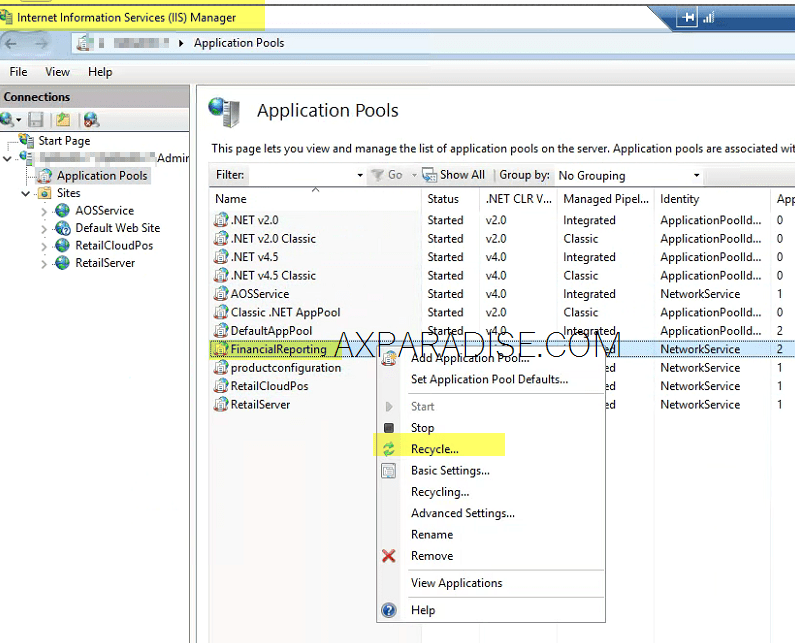
Task: Click the blue Help question mark icon
Action: pos(389,610)
